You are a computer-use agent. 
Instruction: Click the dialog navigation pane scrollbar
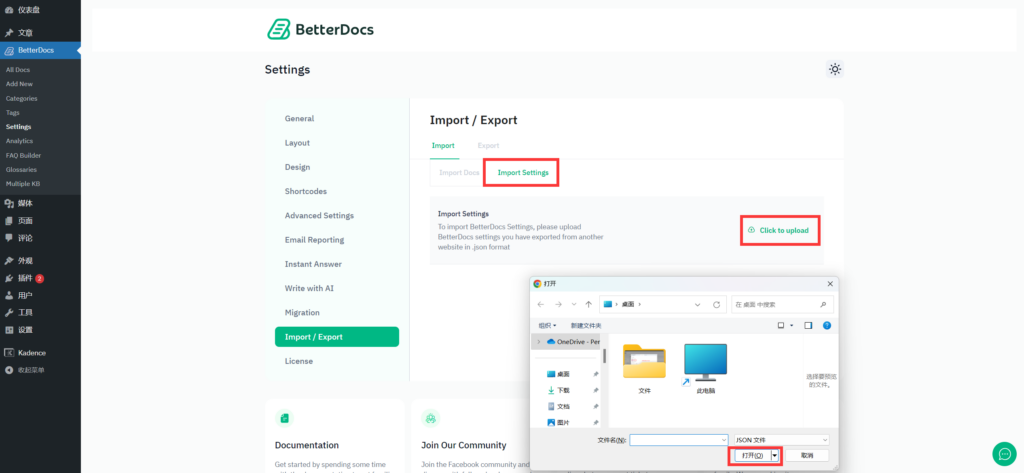[x=604, y=356]
